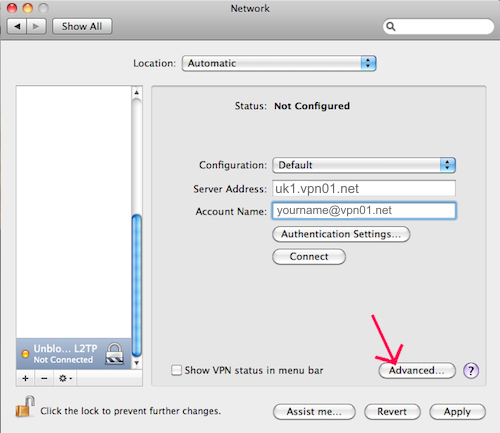Screen dimensions: 500x433
Task: Click the Connect button
Action: (309, 256)
